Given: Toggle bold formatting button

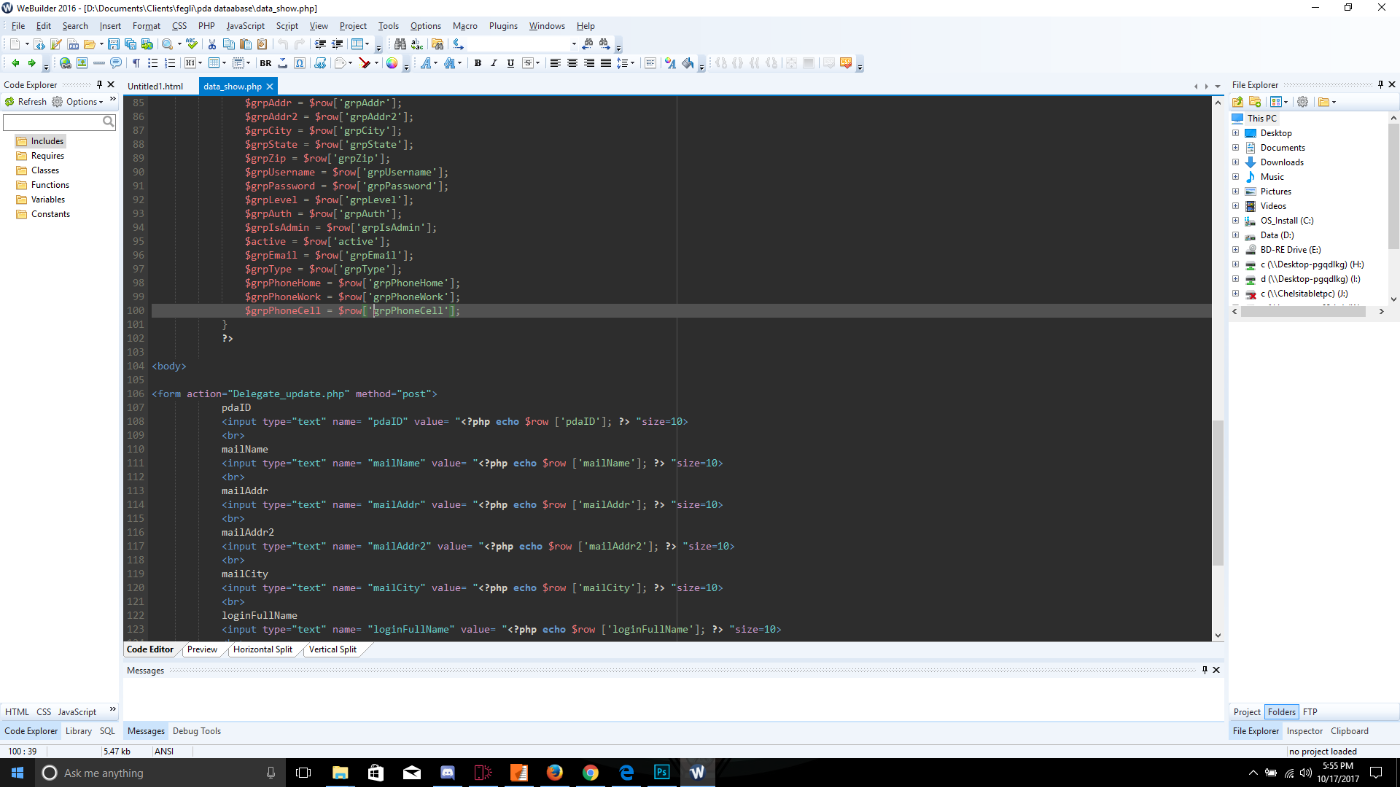Looking at the screenshot, I should [x=478, y=63].
